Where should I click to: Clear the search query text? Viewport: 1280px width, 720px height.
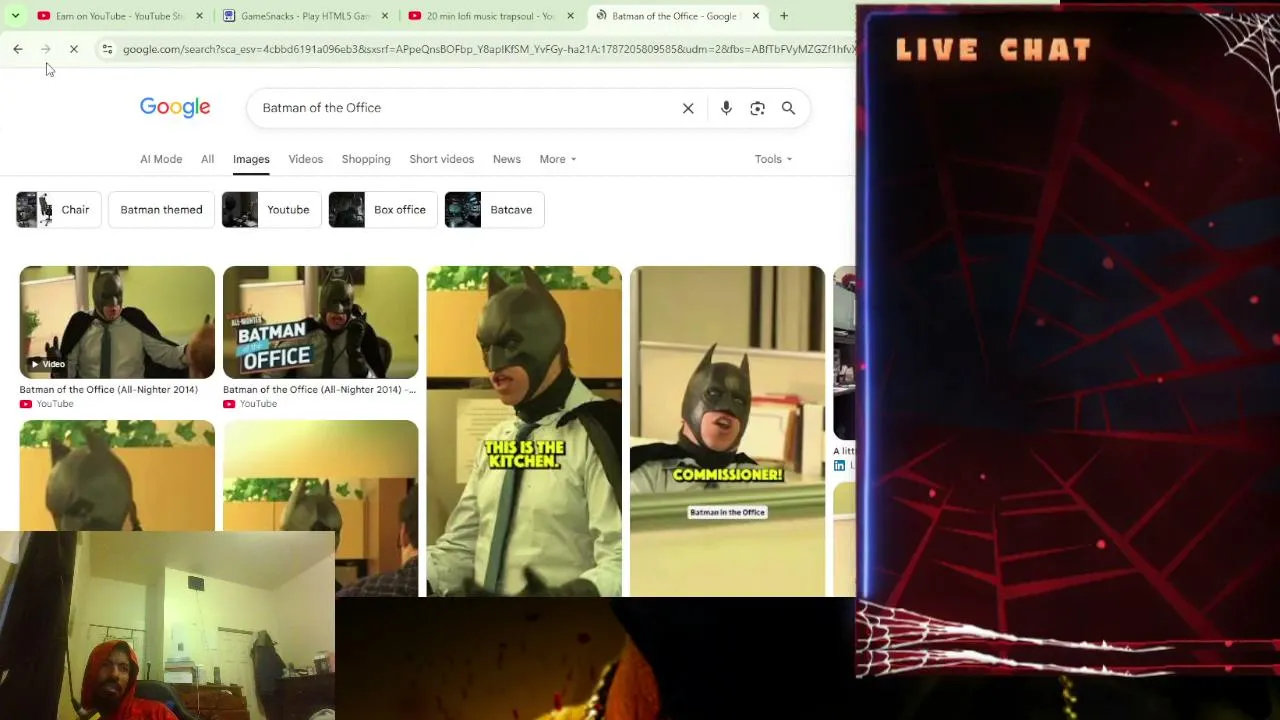[x=688, y=108]
